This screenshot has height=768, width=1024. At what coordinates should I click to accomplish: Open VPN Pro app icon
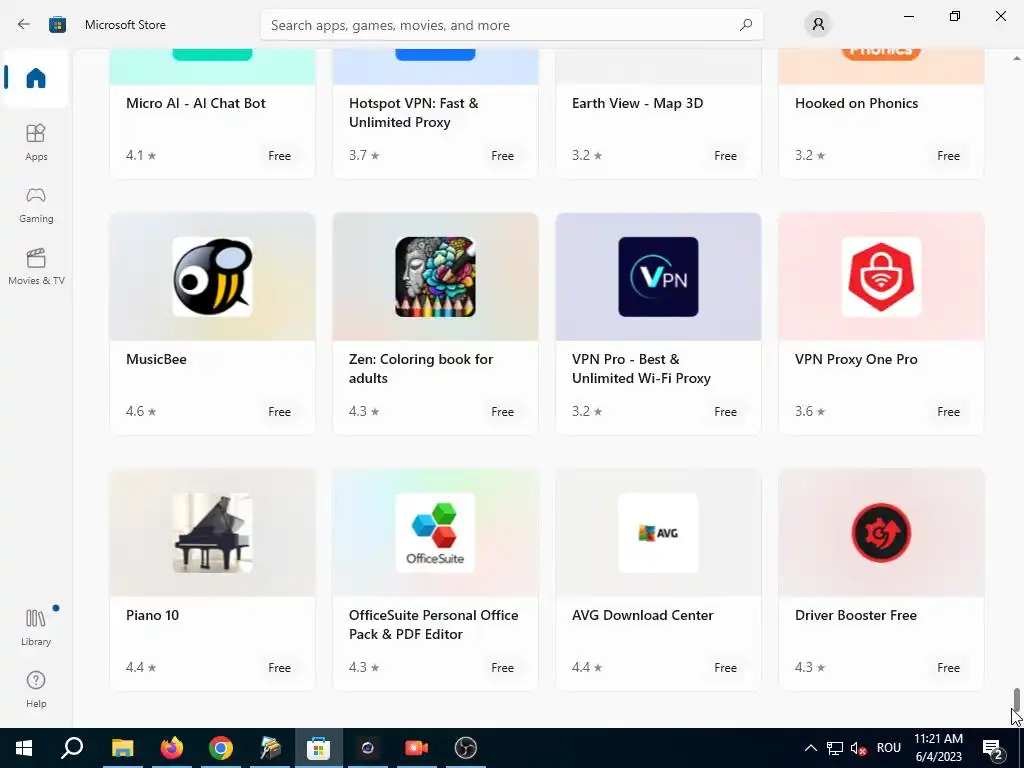point(658,277)
